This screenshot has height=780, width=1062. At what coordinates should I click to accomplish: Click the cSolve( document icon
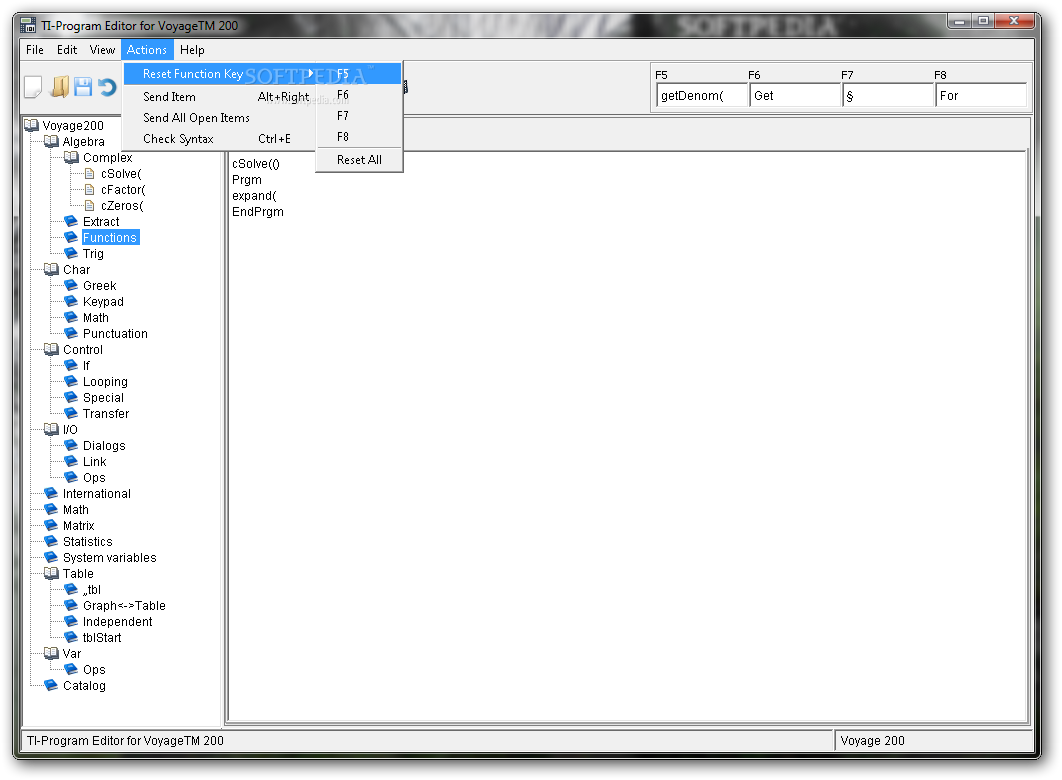point(89,173)
